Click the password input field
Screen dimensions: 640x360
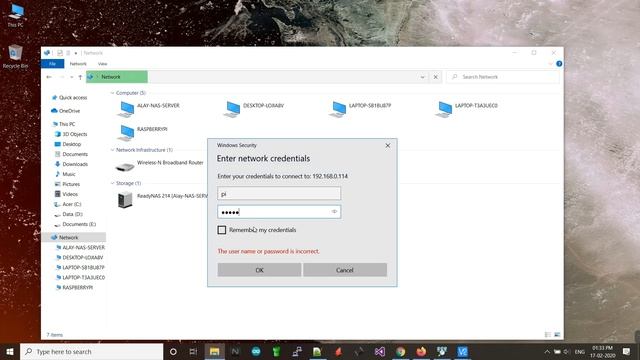click(279, 211)
